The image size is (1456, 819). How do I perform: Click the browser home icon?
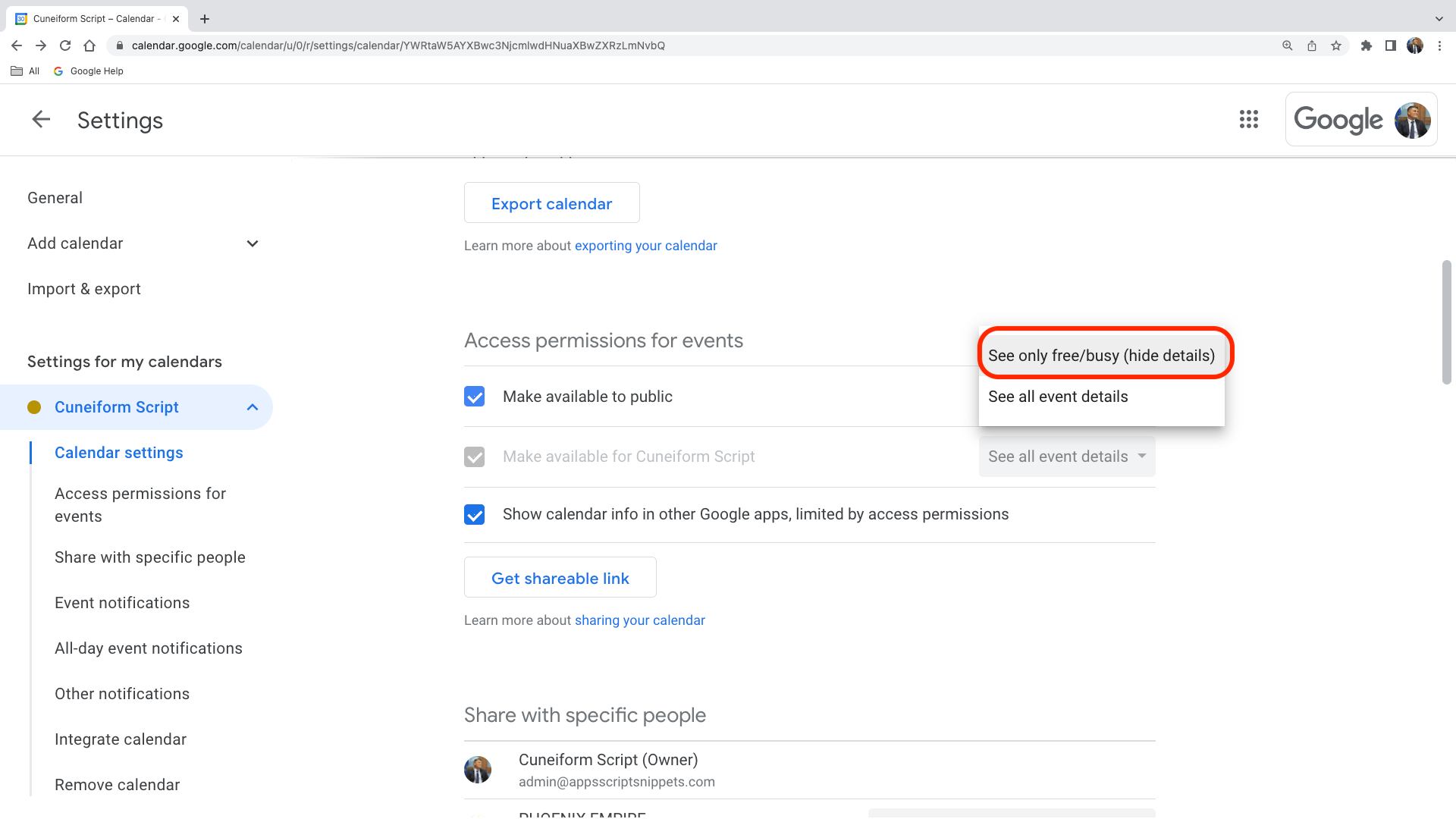coord(89,45)
